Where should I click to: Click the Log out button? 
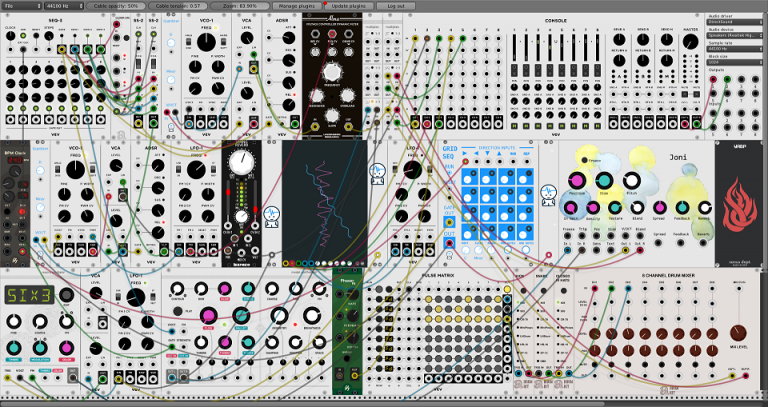tap(396, 6)
